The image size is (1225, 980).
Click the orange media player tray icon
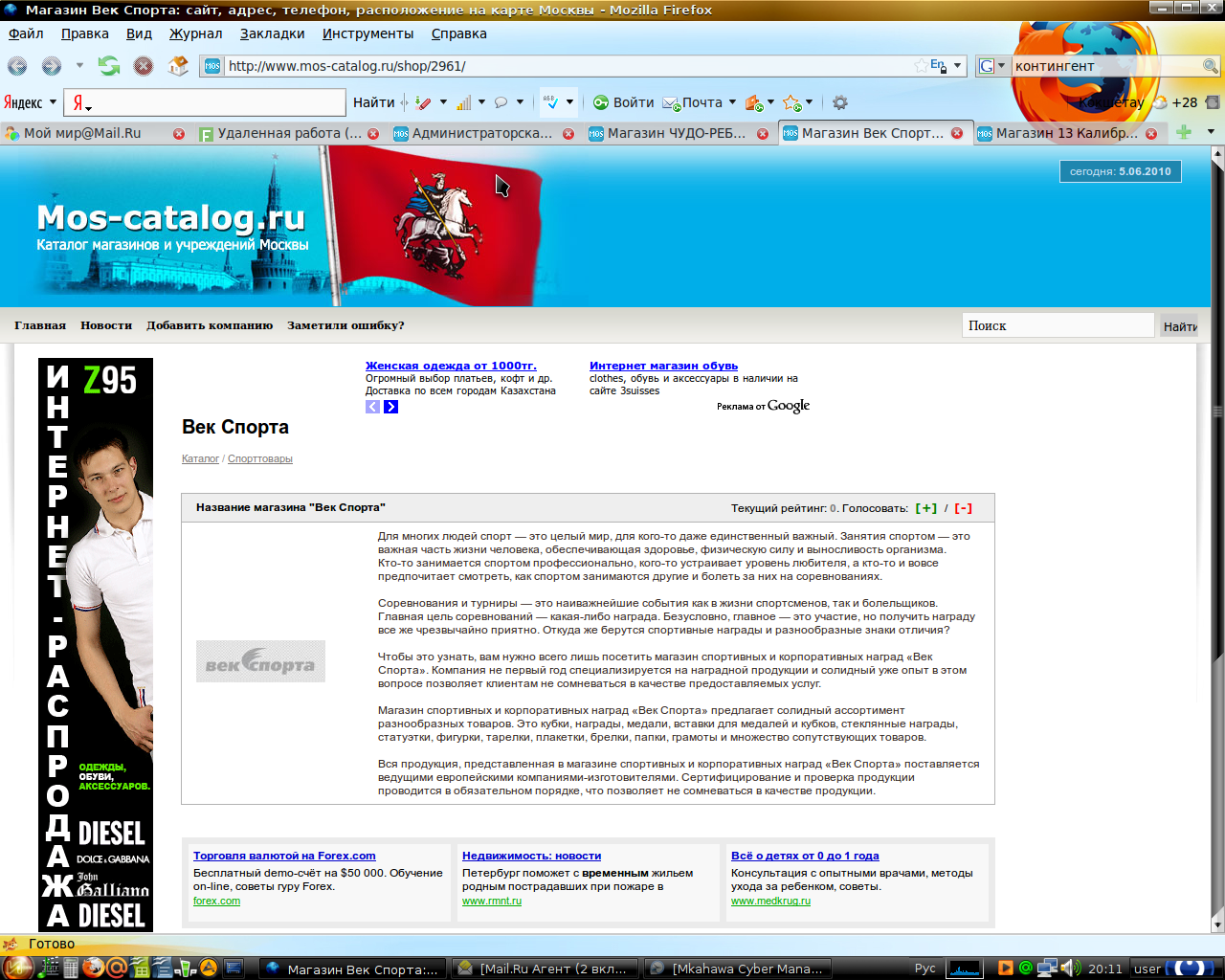click(1005, 969)
